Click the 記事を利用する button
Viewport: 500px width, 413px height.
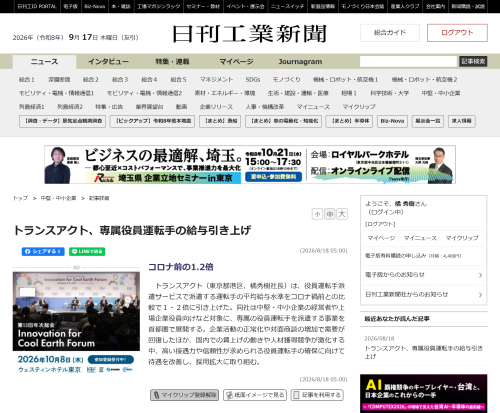pos(317,395)
